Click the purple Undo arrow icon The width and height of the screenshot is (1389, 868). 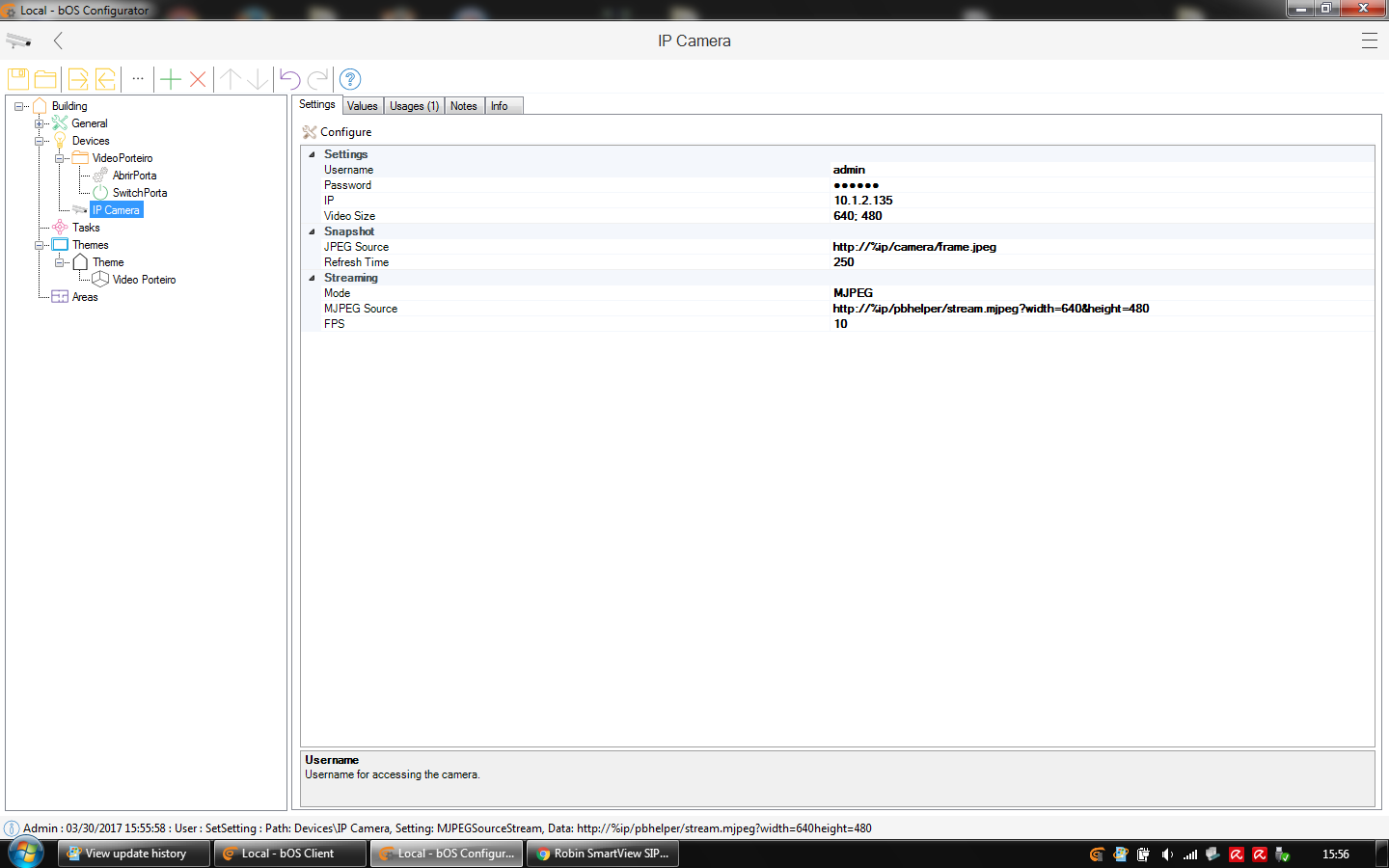click(289, 79)
